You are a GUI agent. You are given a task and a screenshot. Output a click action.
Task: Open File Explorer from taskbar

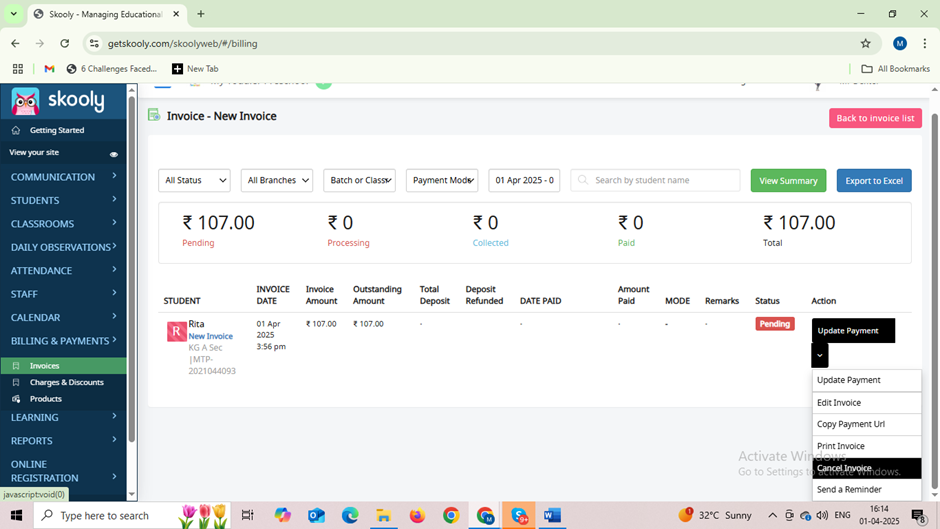384,515
